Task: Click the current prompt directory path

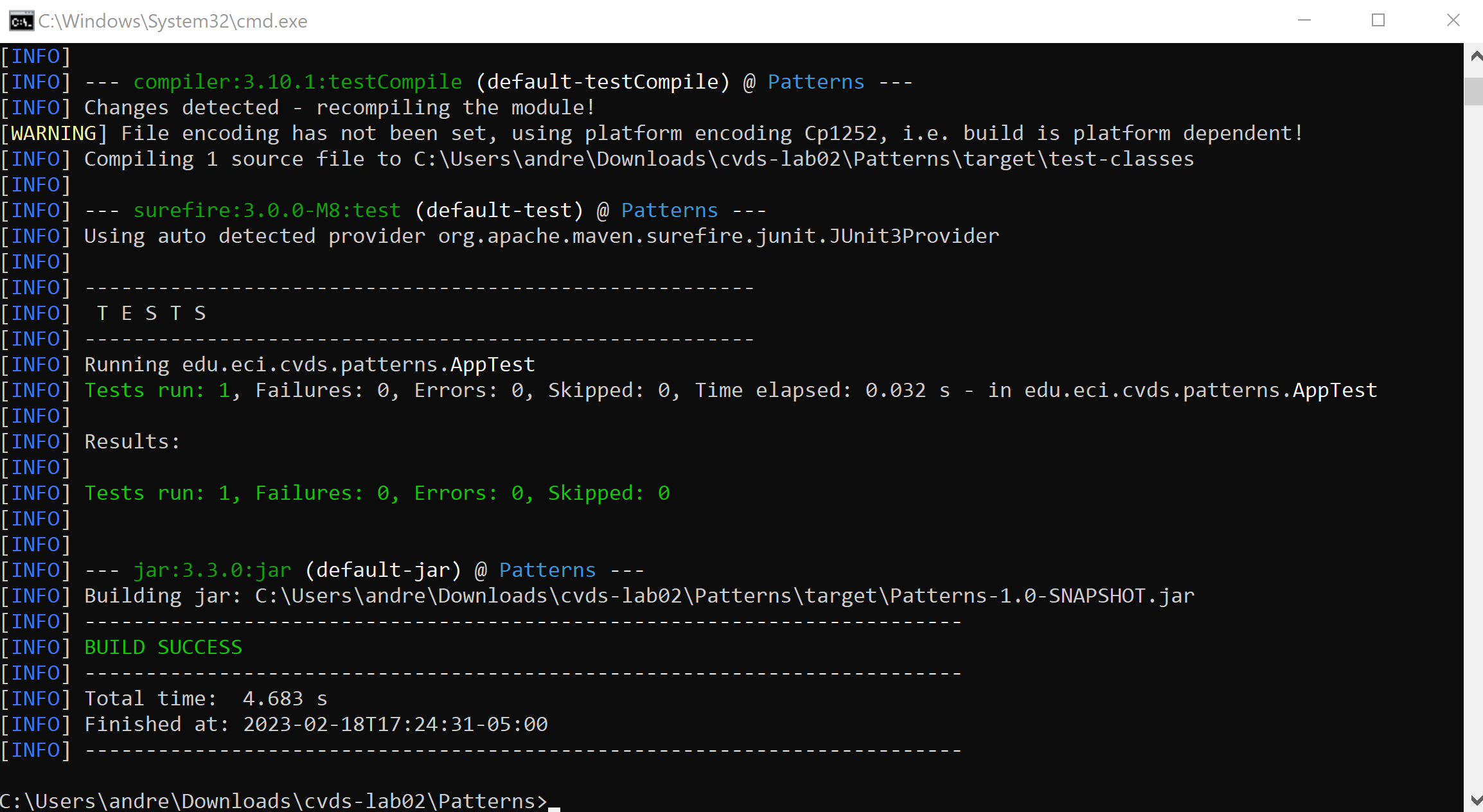Action: pyautogui.click(x=270, y=800)
